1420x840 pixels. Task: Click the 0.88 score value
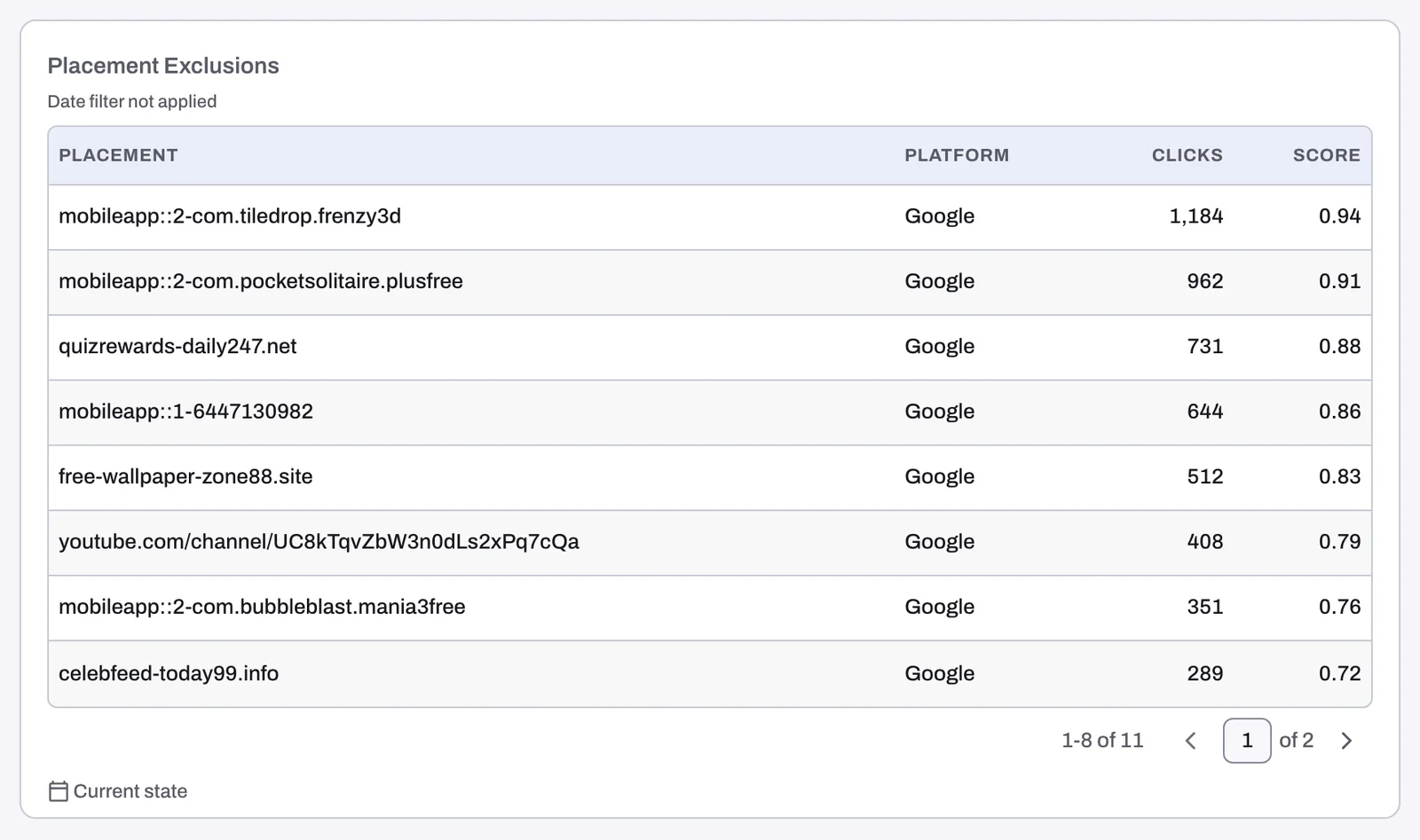coord(1339,347)
